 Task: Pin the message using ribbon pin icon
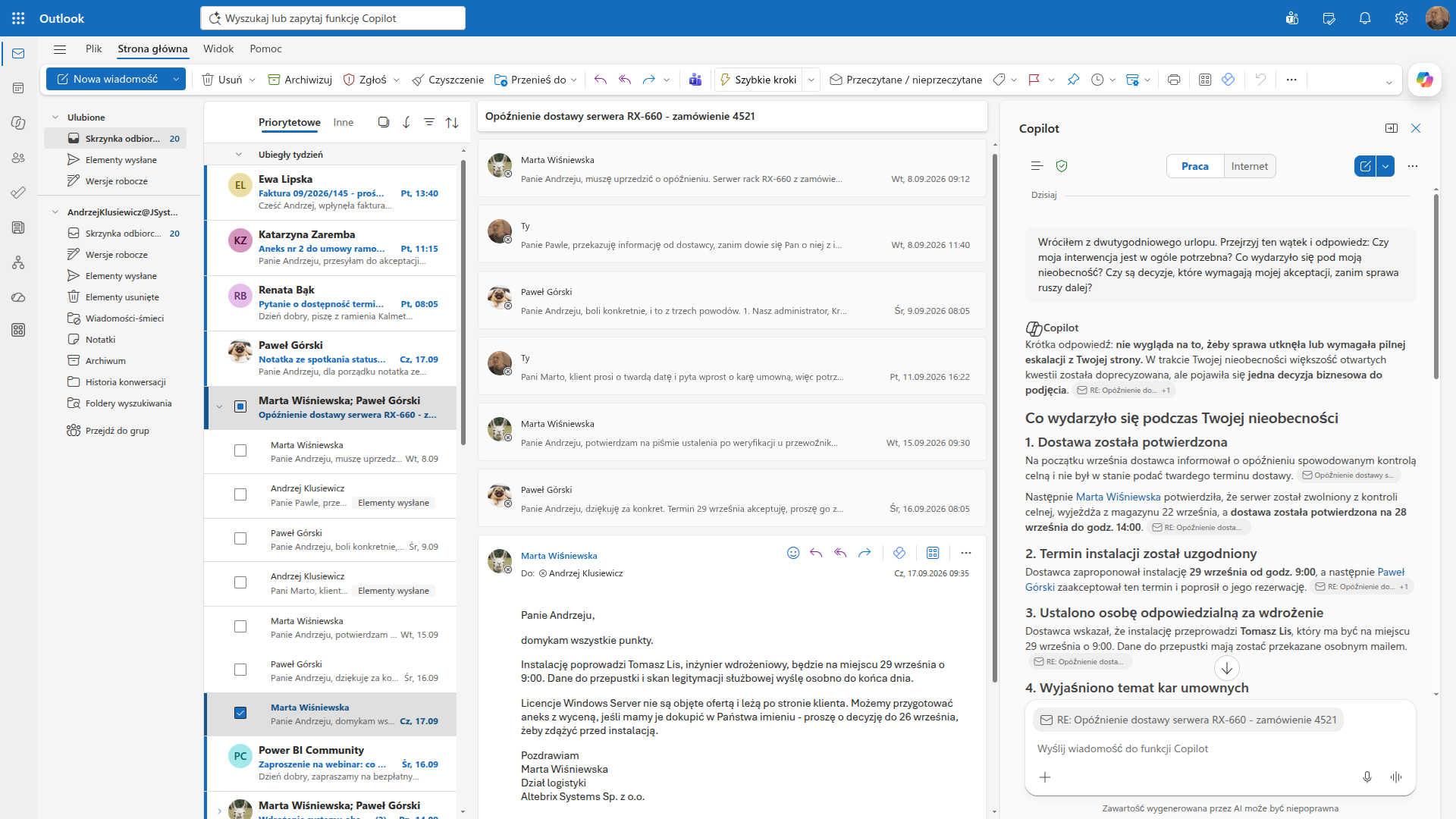click(1073, 80)
